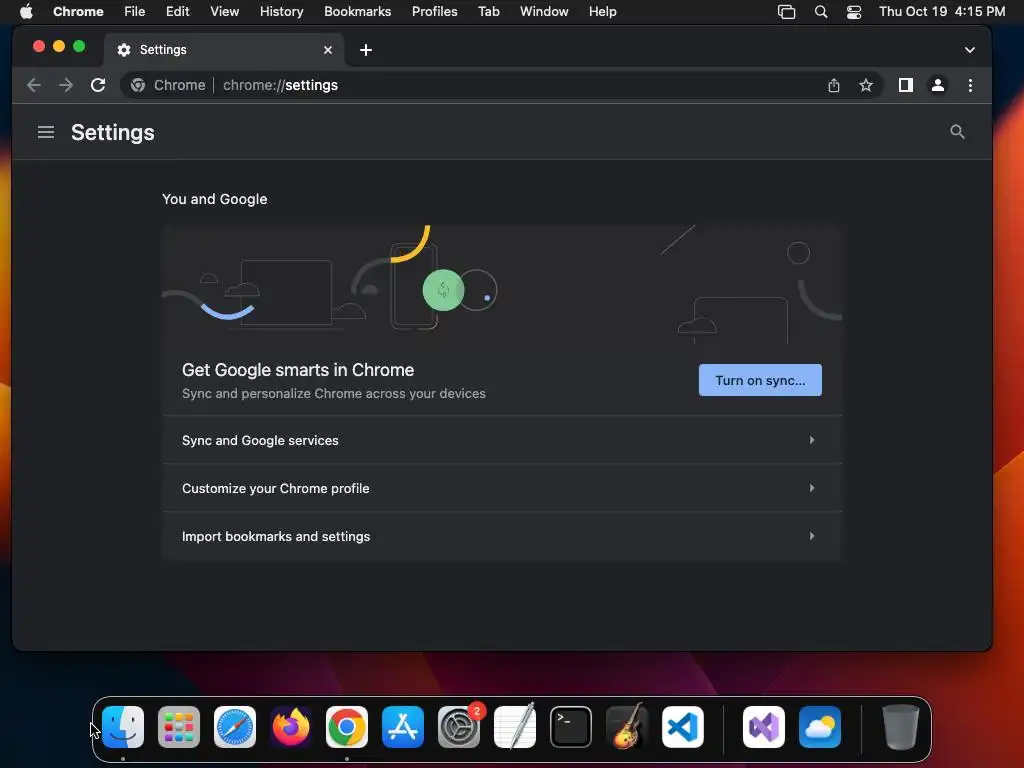Open App Store from the dock
The height and width of the screenshot is (768, 1024).
tap(403, 727)
